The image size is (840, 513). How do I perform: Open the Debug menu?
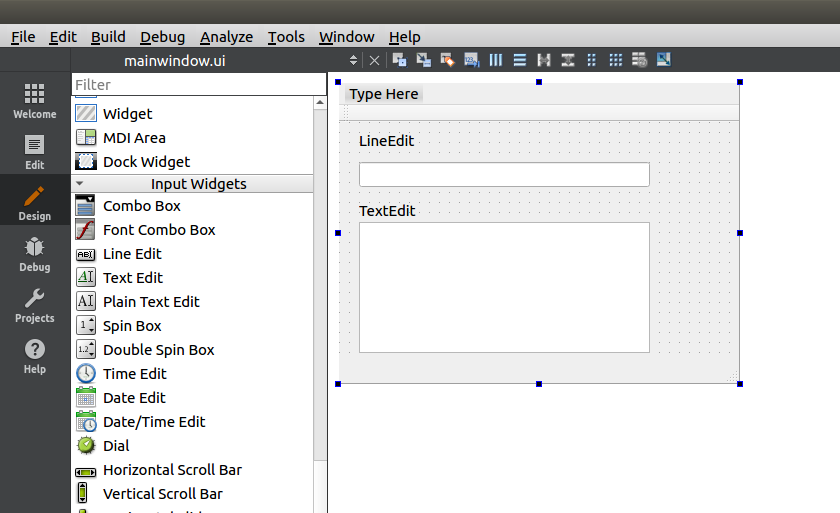[162, 37]
